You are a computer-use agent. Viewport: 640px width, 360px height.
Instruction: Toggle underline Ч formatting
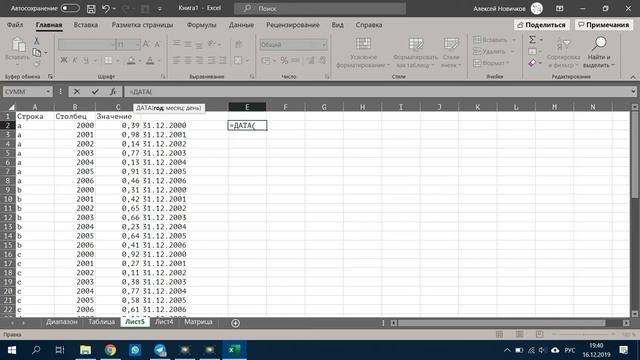(x=86, y=60)
